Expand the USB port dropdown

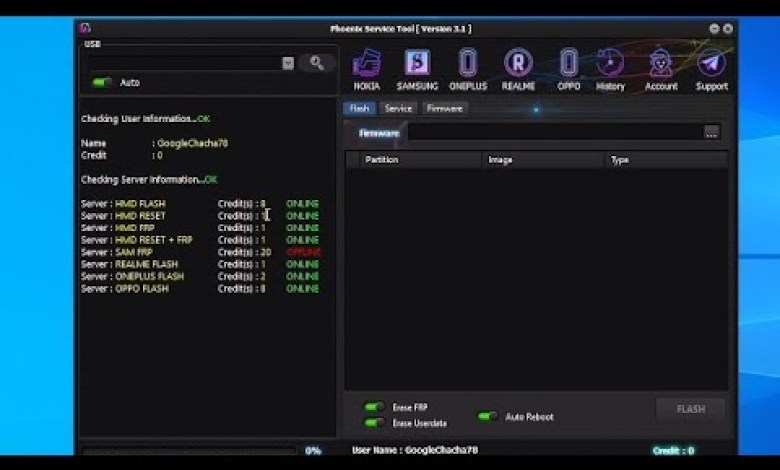288,63
